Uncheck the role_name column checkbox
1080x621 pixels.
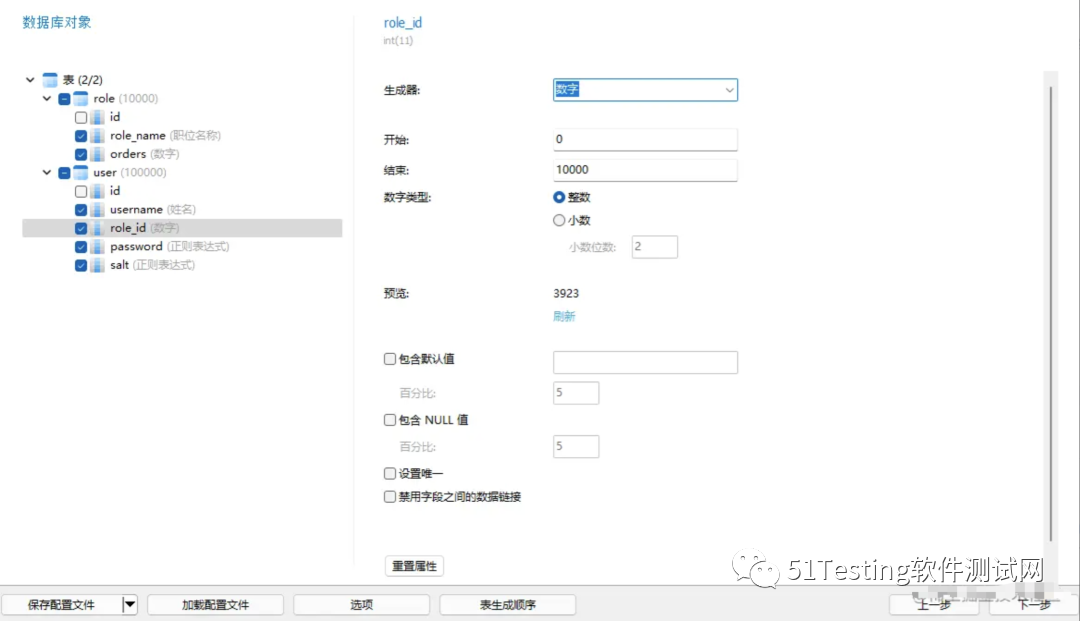81,135
